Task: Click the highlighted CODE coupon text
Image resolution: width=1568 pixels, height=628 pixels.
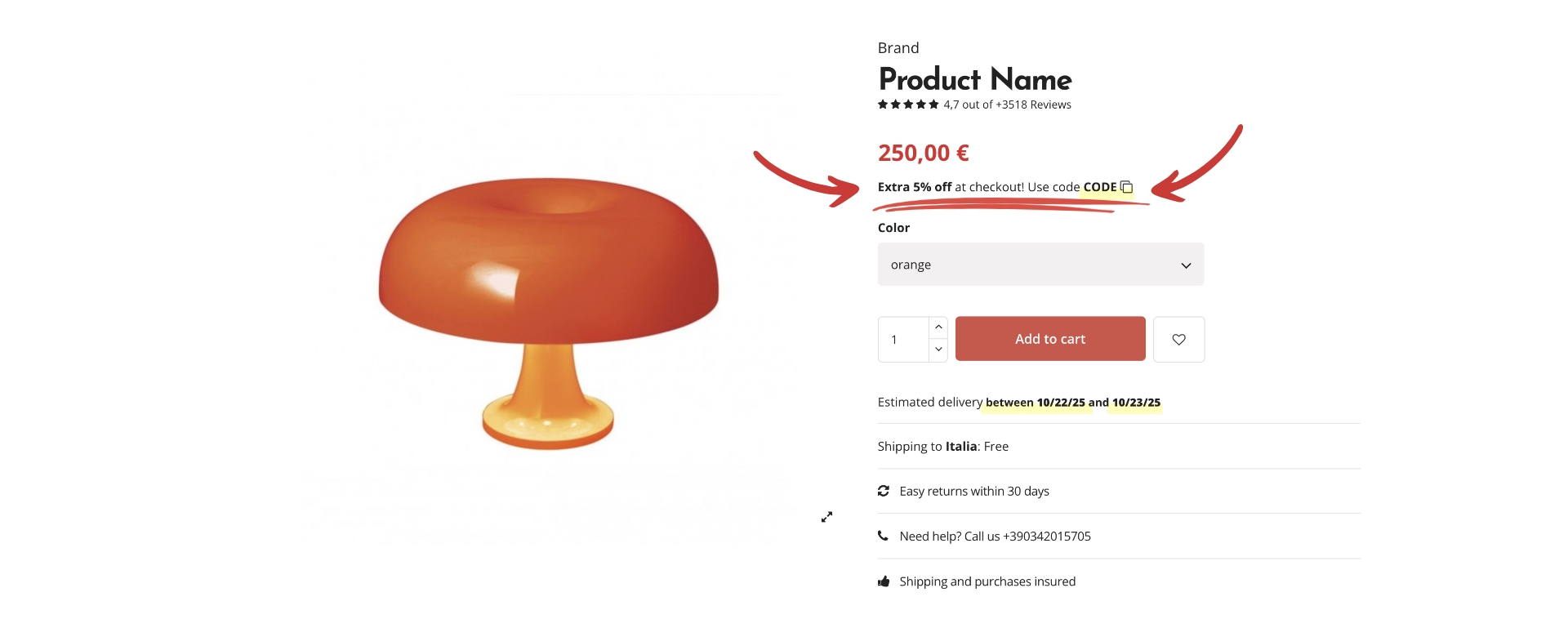Action: pyautogui.click(x=1100, y=187)
